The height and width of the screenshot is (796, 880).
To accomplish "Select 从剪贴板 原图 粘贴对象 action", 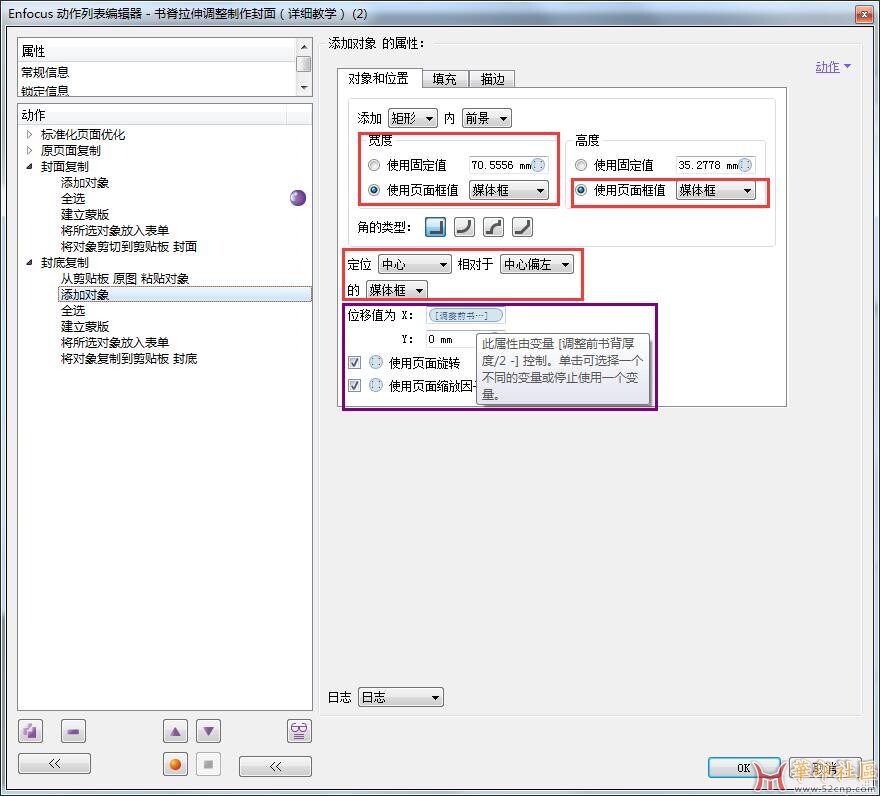I will (125, 278).
